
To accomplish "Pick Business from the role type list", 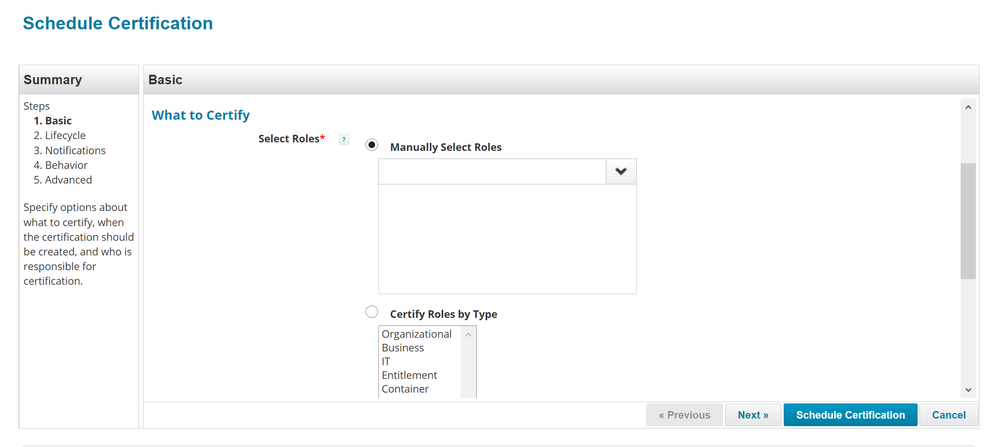I will (x=403, y=348).
